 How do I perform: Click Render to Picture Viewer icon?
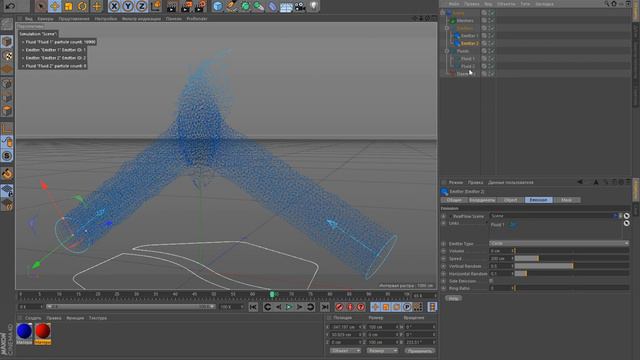coord(186,6)
